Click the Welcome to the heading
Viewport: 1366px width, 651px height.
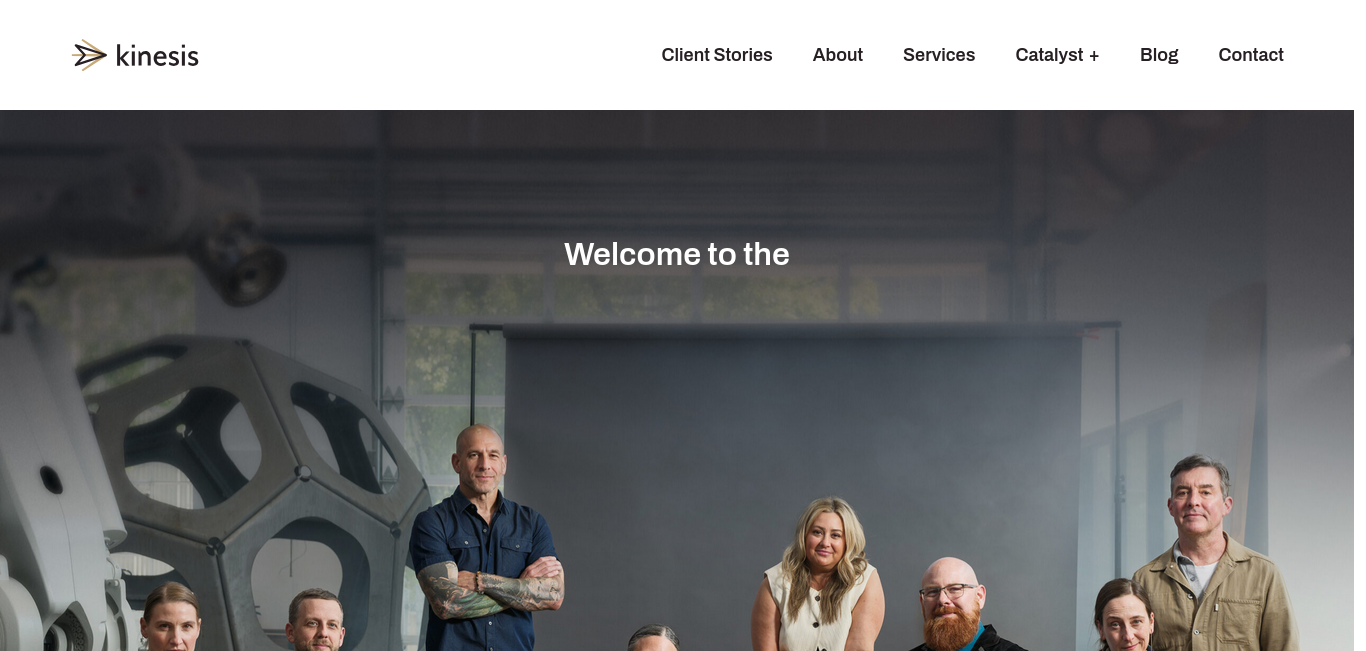click(x=677, y=254)
